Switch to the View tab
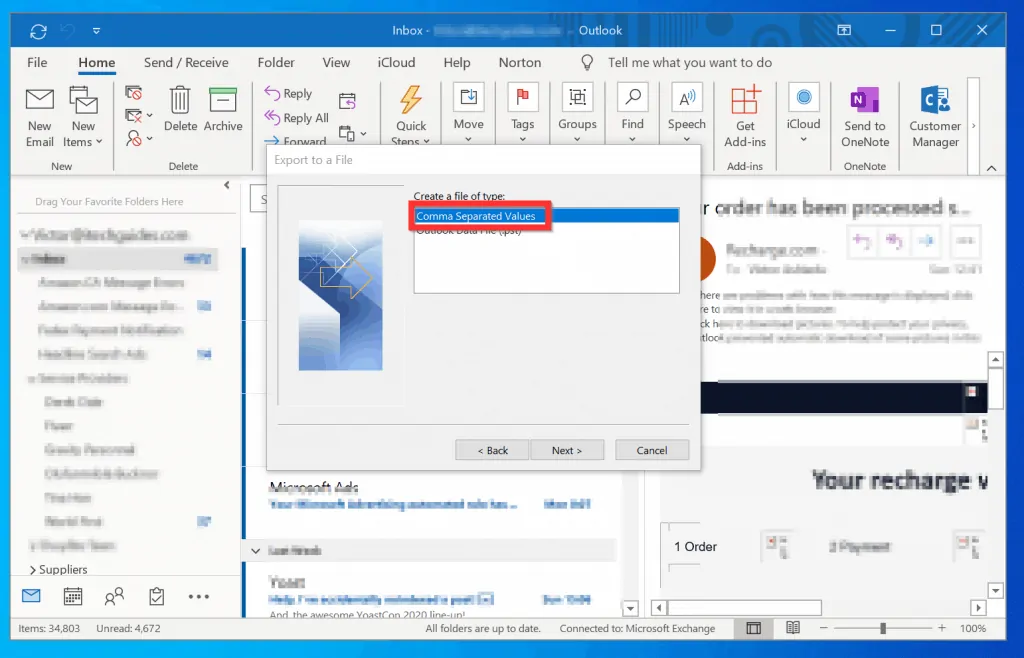The width and height of the screenshot is (1024, 658). (336, 63)
